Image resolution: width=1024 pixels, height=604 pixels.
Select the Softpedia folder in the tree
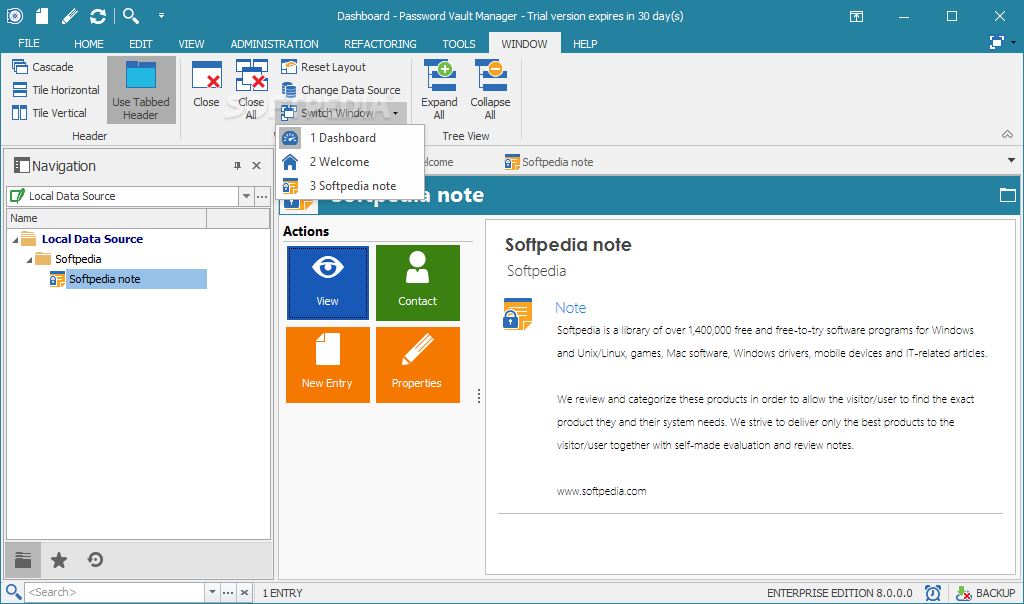78,259
